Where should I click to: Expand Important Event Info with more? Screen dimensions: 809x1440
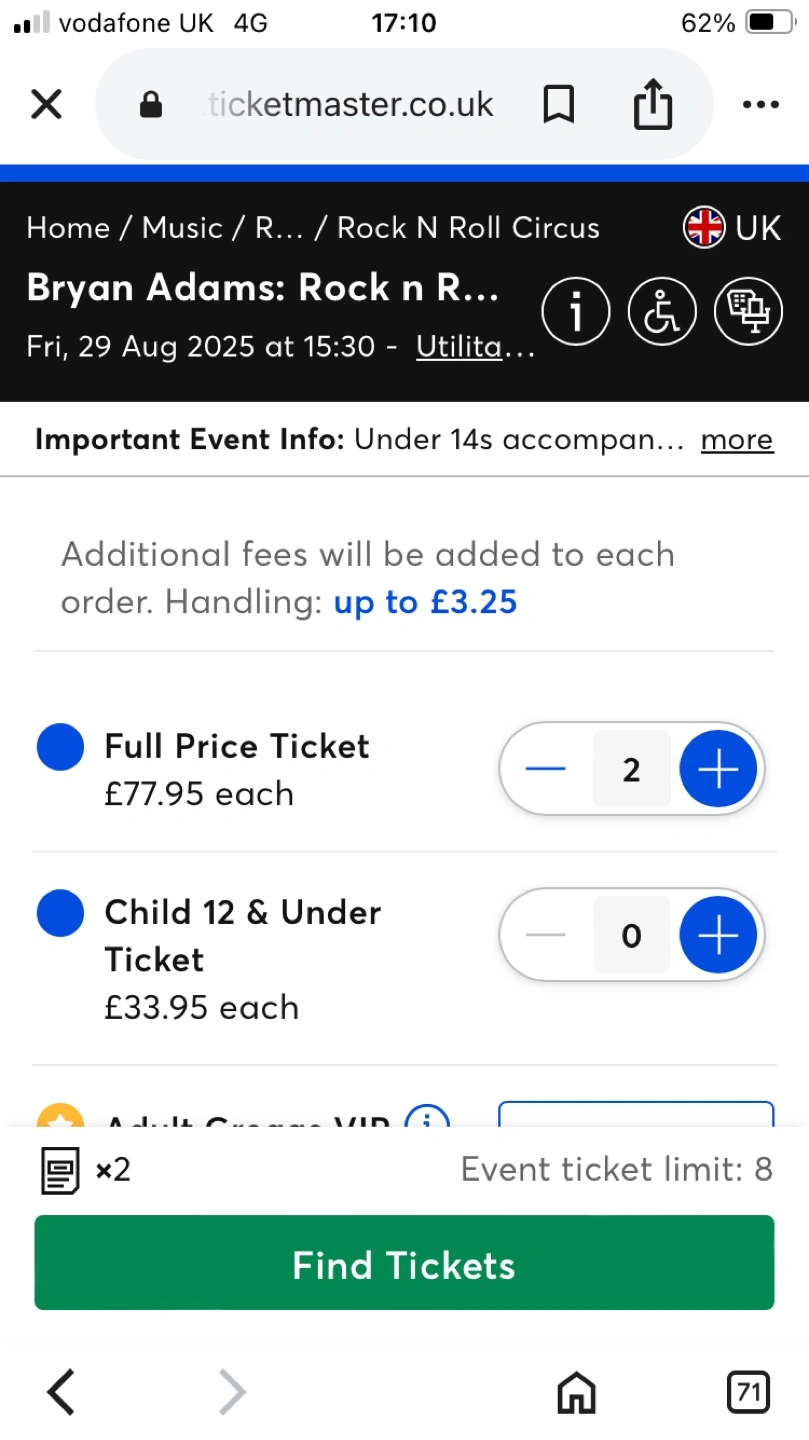(737, 440)
